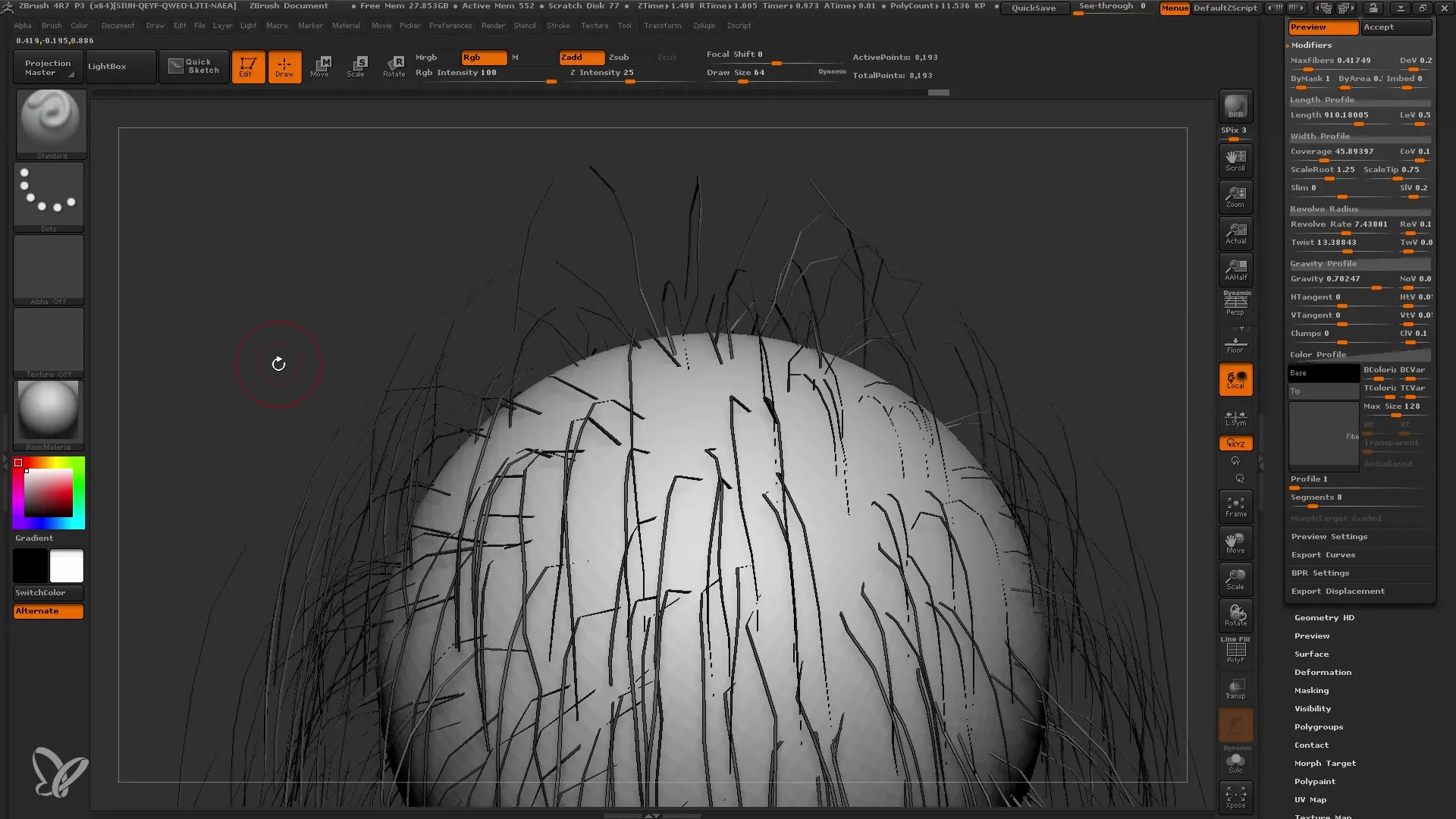Click the QuickSave button
The image size is (1456, 819).
1034,7
